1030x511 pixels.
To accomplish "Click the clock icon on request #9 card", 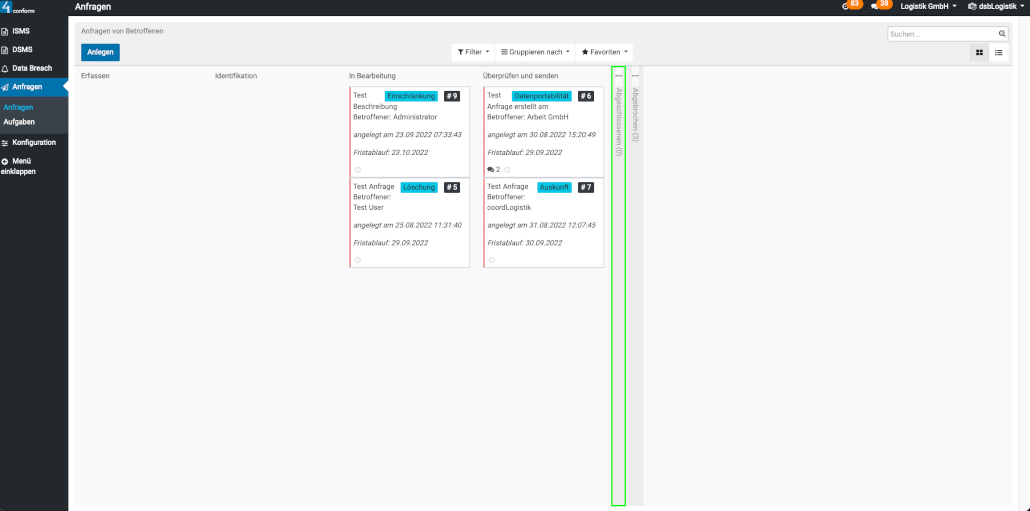I will 357,170.
